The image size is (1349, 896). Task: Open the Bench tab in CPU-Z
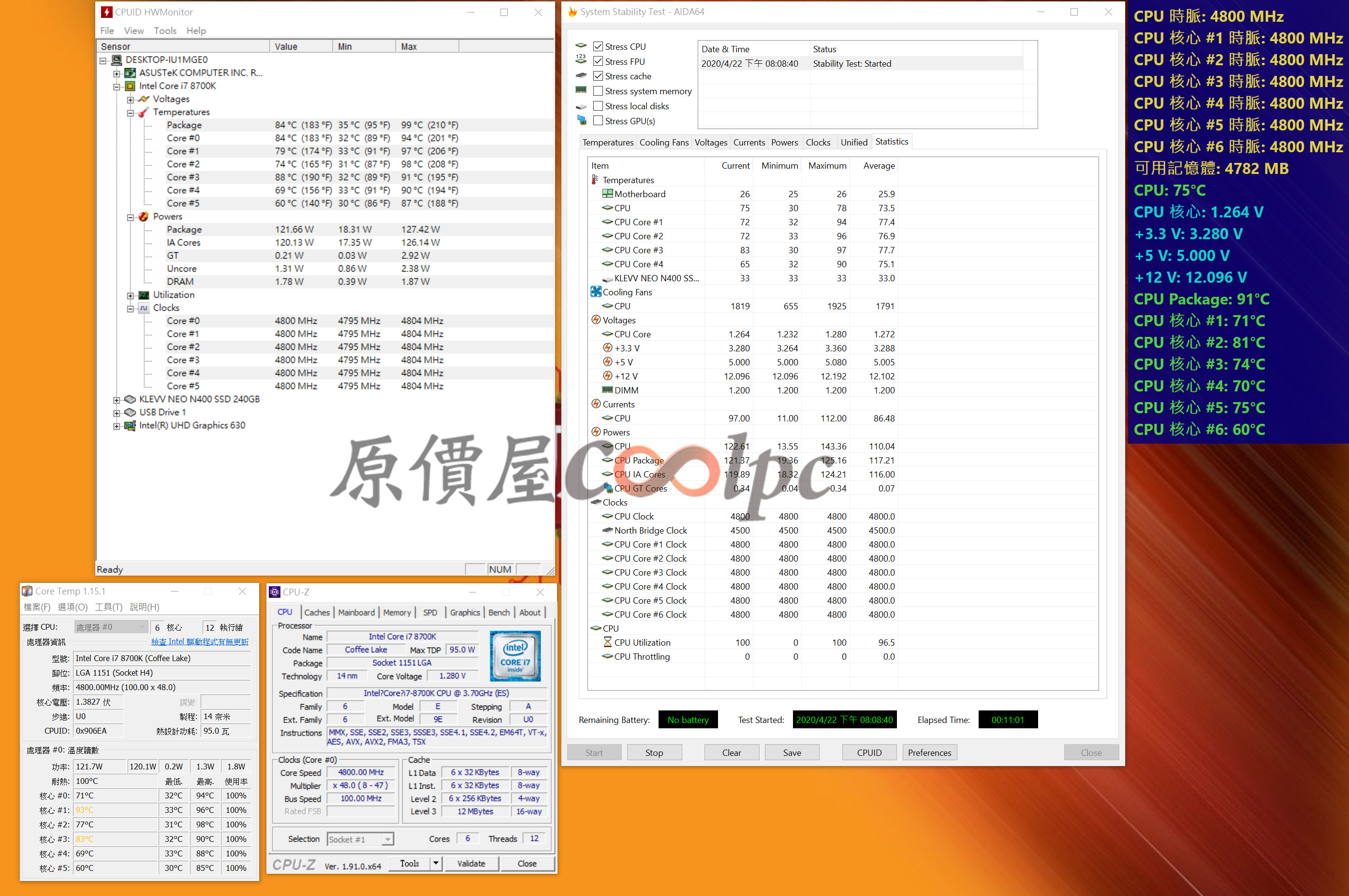[x=499, y=612]
